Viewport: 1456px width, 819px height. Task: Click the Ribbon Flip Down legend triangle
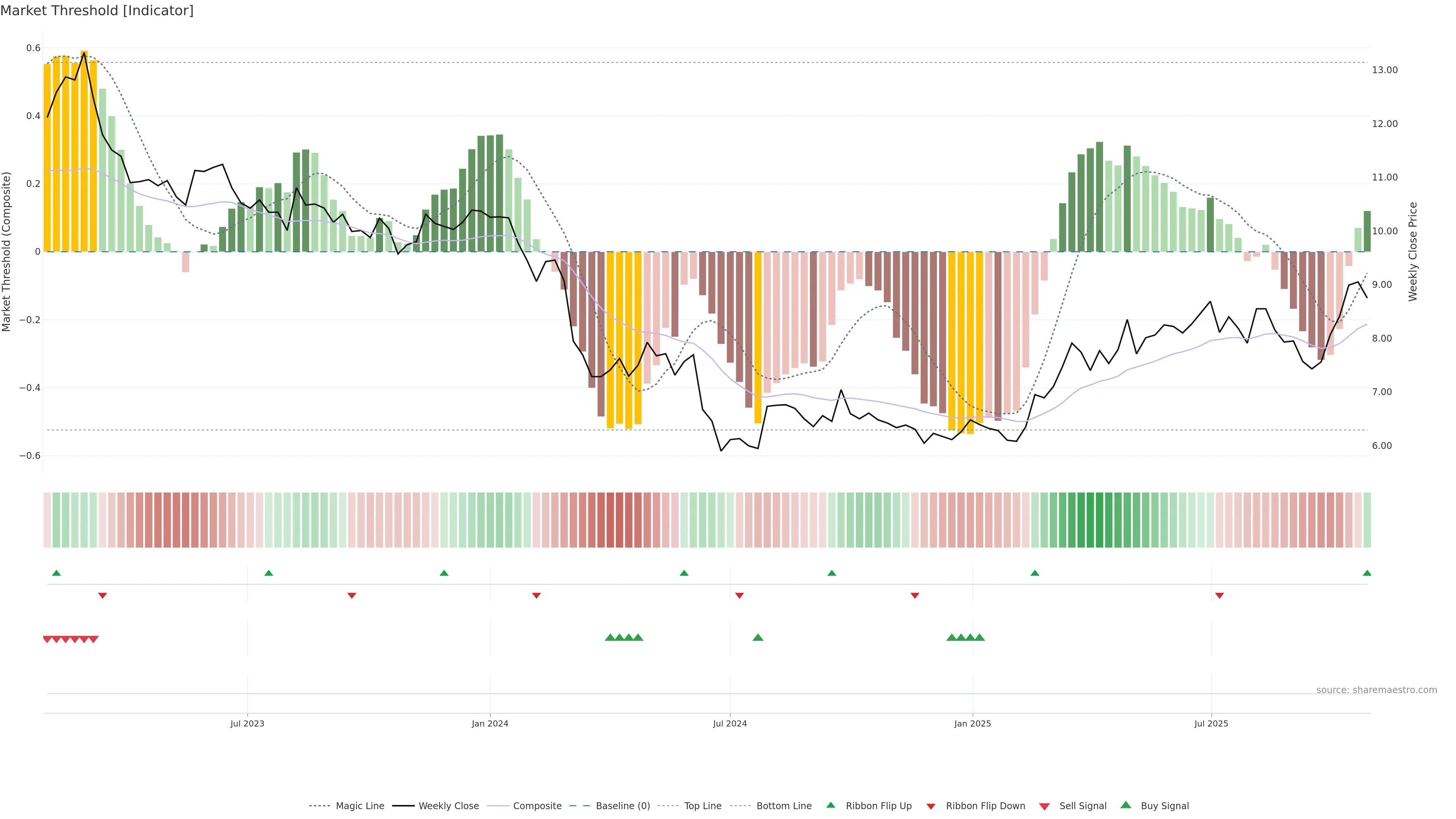[x=930, y=806]
